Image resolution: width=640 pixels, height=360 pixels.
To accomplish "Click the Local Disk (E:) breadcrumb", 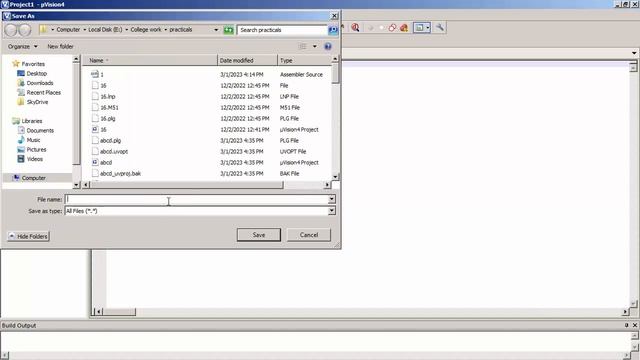I will click(x=105, y=30).
